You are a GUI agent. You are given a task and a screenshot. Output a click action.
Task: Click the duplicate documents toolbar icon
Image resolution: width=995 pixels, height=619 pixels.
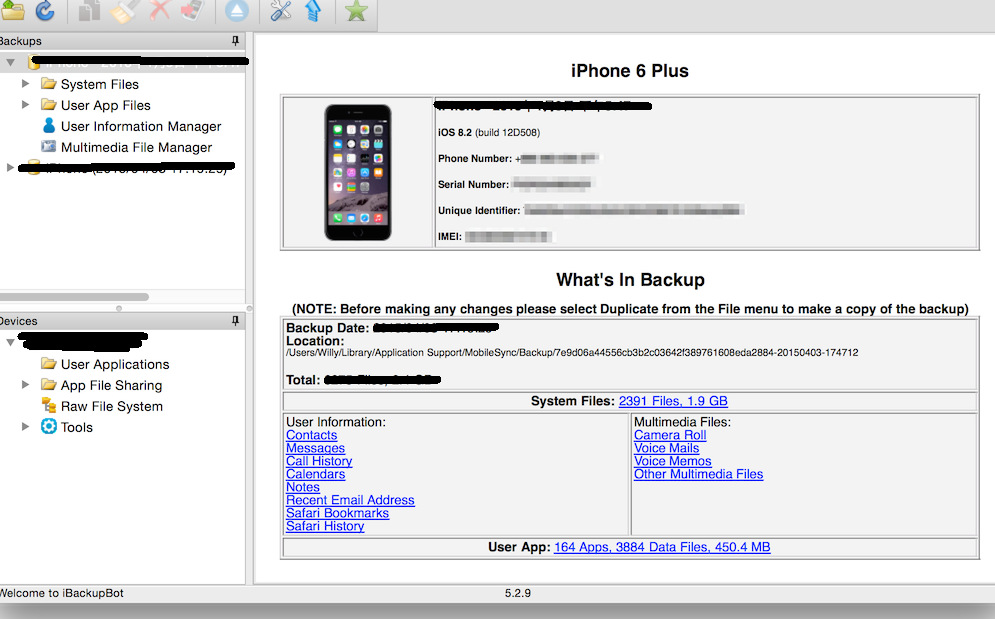click(x=89, y=11)
